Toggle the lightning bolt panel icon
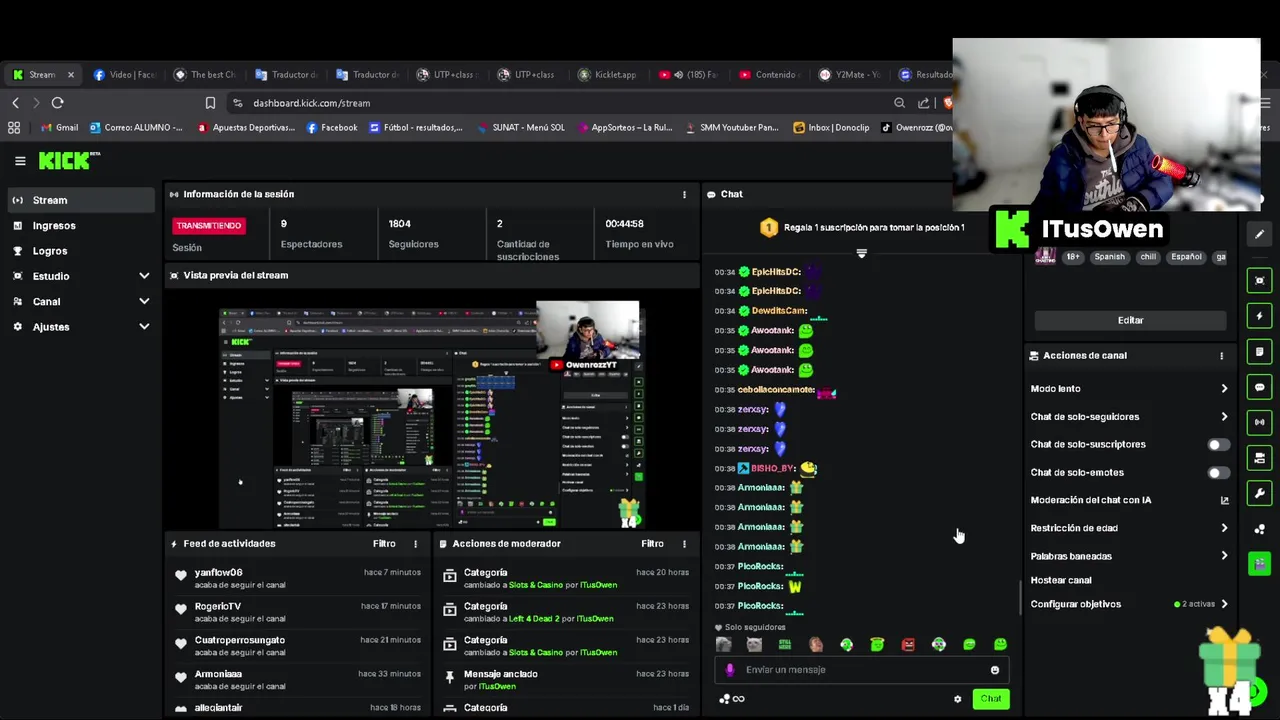Viewport: 1280px width, 720px height. pyautogui.click(x=1259, y=316)
